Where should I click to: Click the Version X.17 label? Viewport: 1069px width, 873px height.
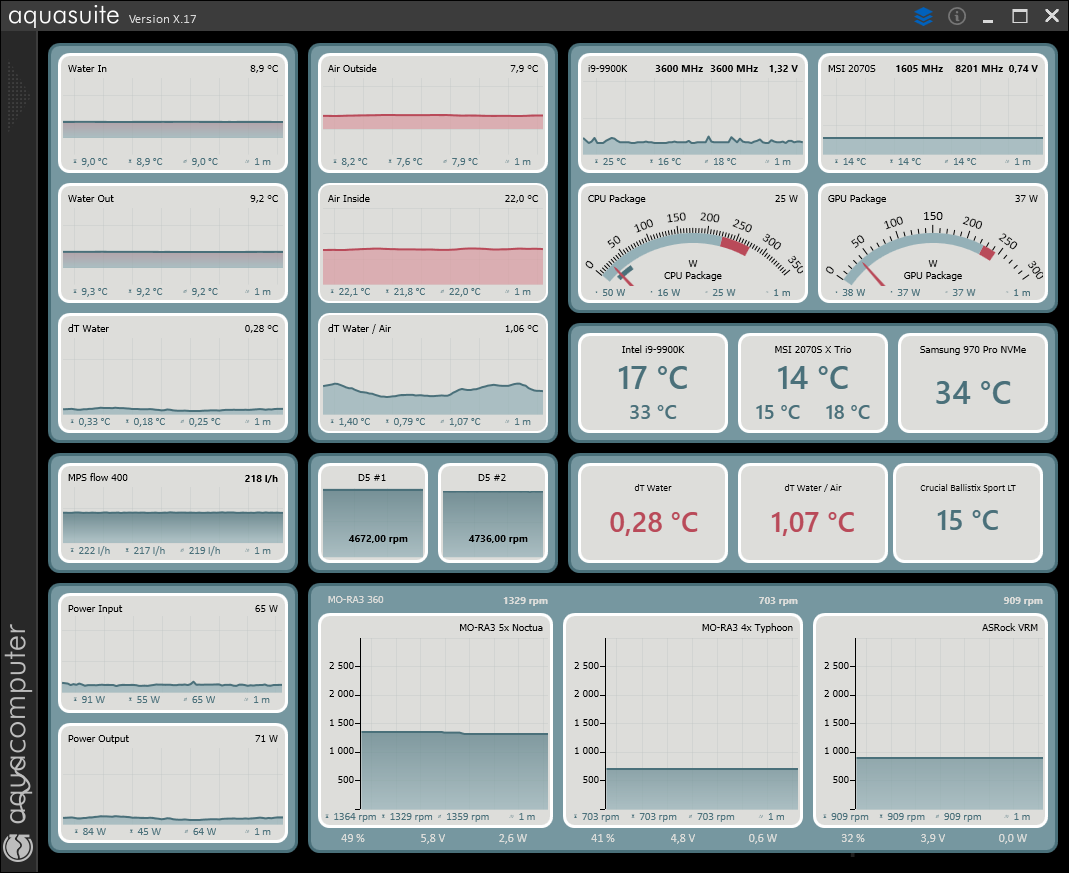coord(162,19)
